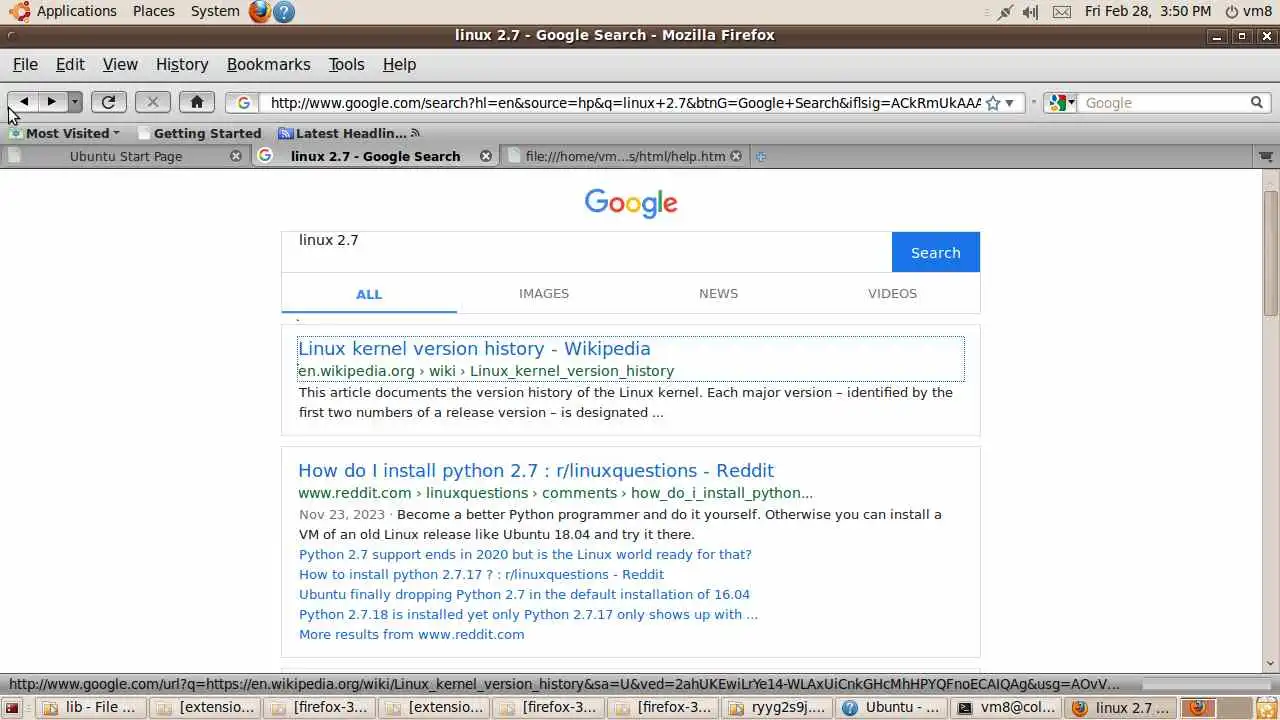Click the network connection indicator icon
Screen dimensions: 1280x720
(x=1005, y=12)
